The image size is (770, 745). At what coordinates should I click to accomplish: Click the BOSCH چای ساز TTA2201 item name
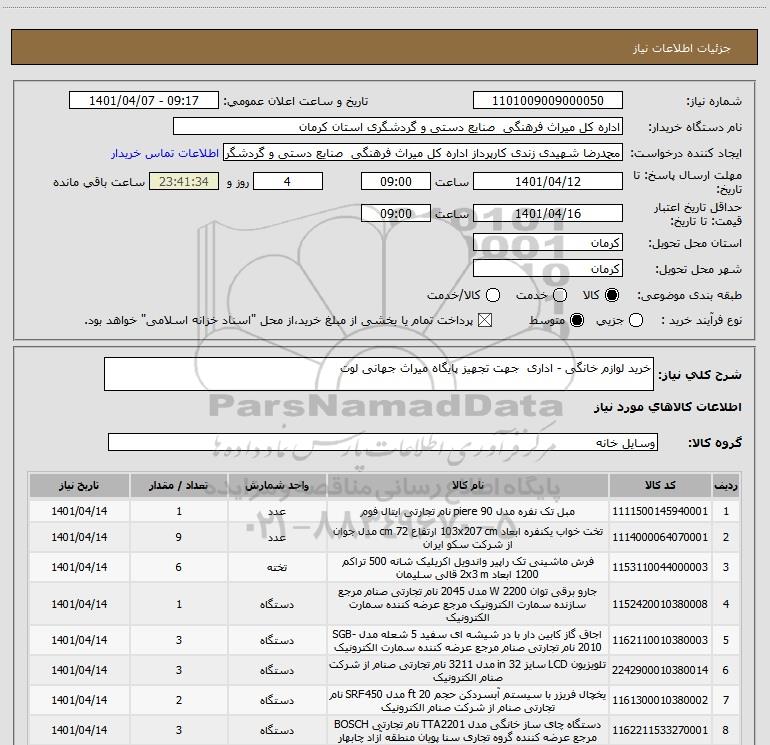tap(468, 731)
